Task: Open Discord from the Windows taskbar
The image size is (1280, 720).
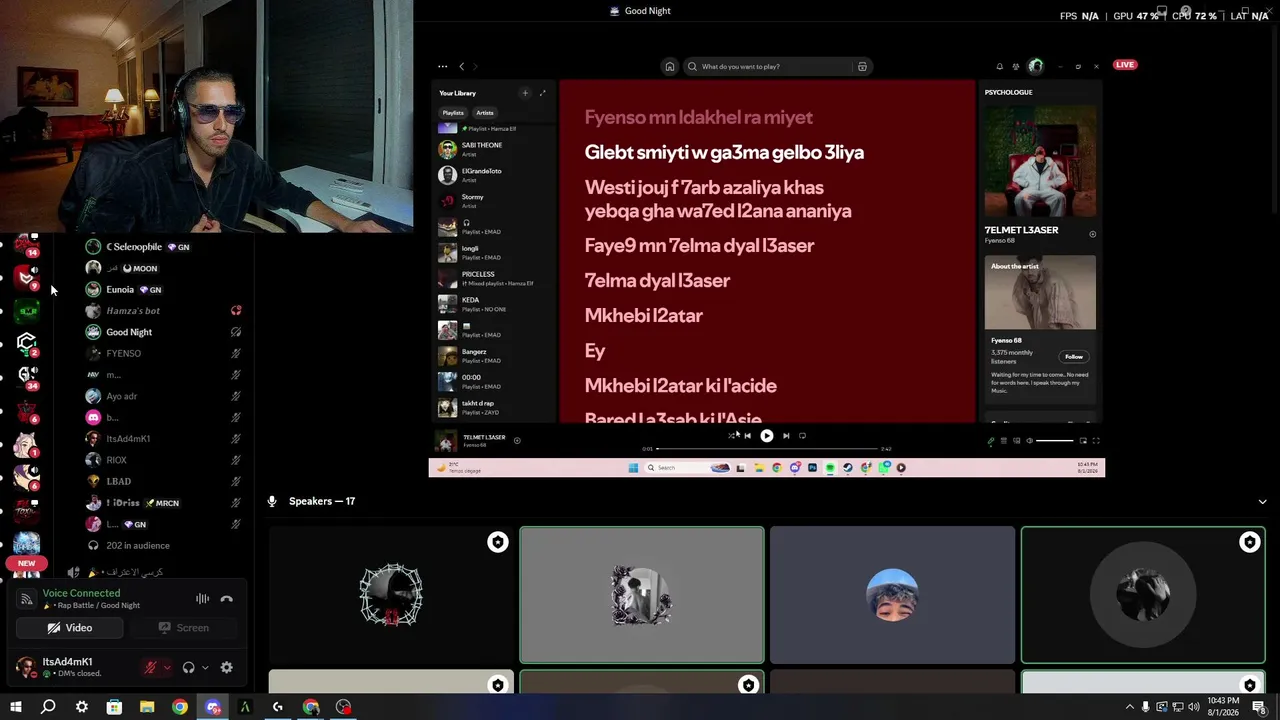Action: 213,707
